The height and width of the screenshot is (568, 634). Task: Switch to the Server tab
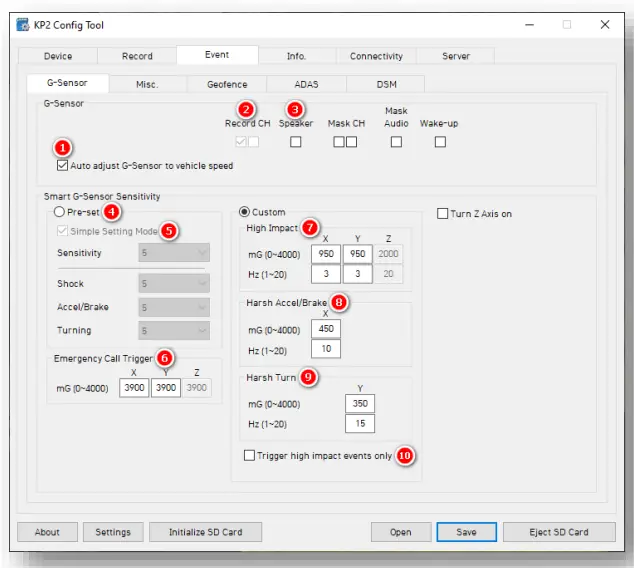click(x=456, y=56)
